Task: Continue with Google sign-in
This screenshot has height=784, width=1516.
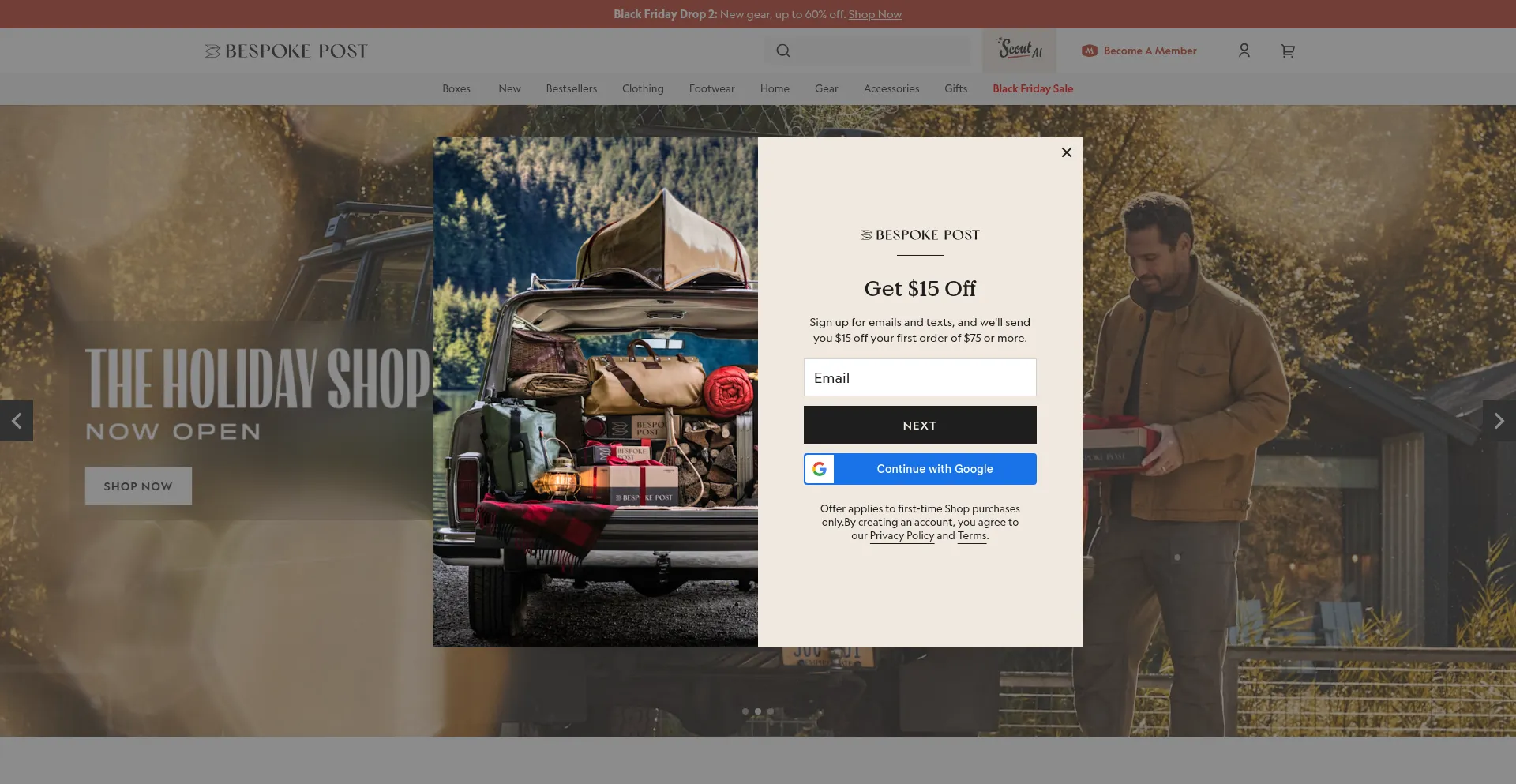Action: pos(920,469)
